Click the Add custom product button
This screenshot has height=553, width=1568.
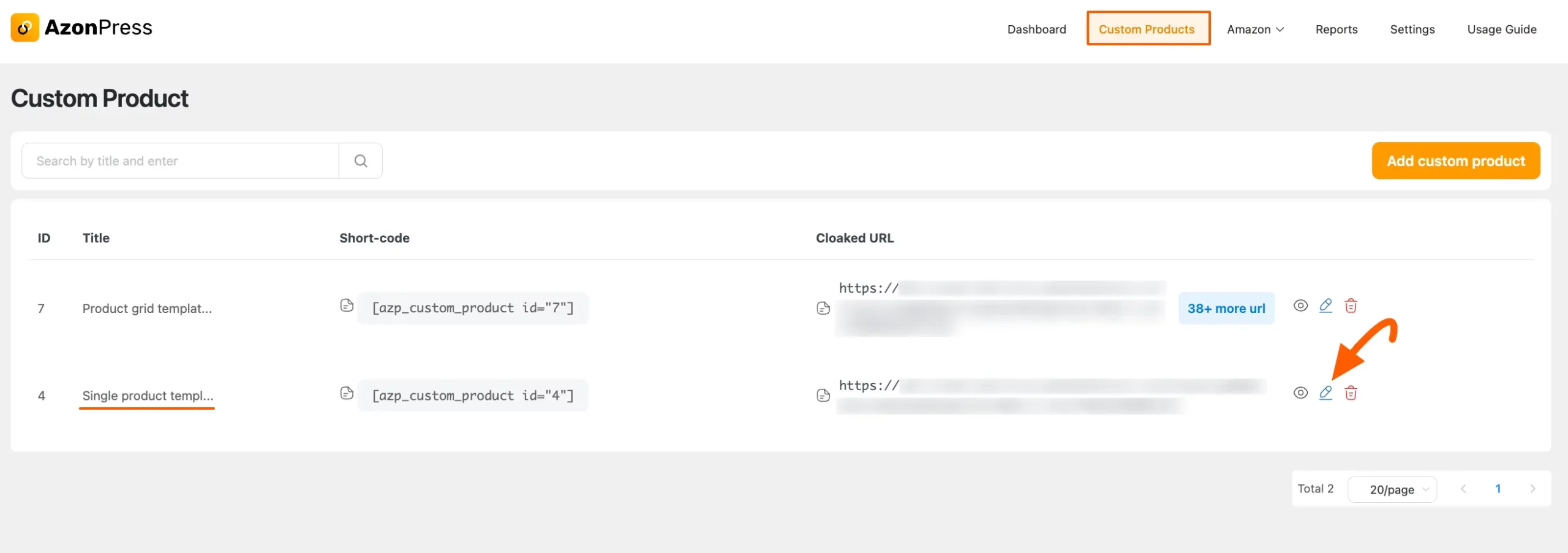[1455, 160]
